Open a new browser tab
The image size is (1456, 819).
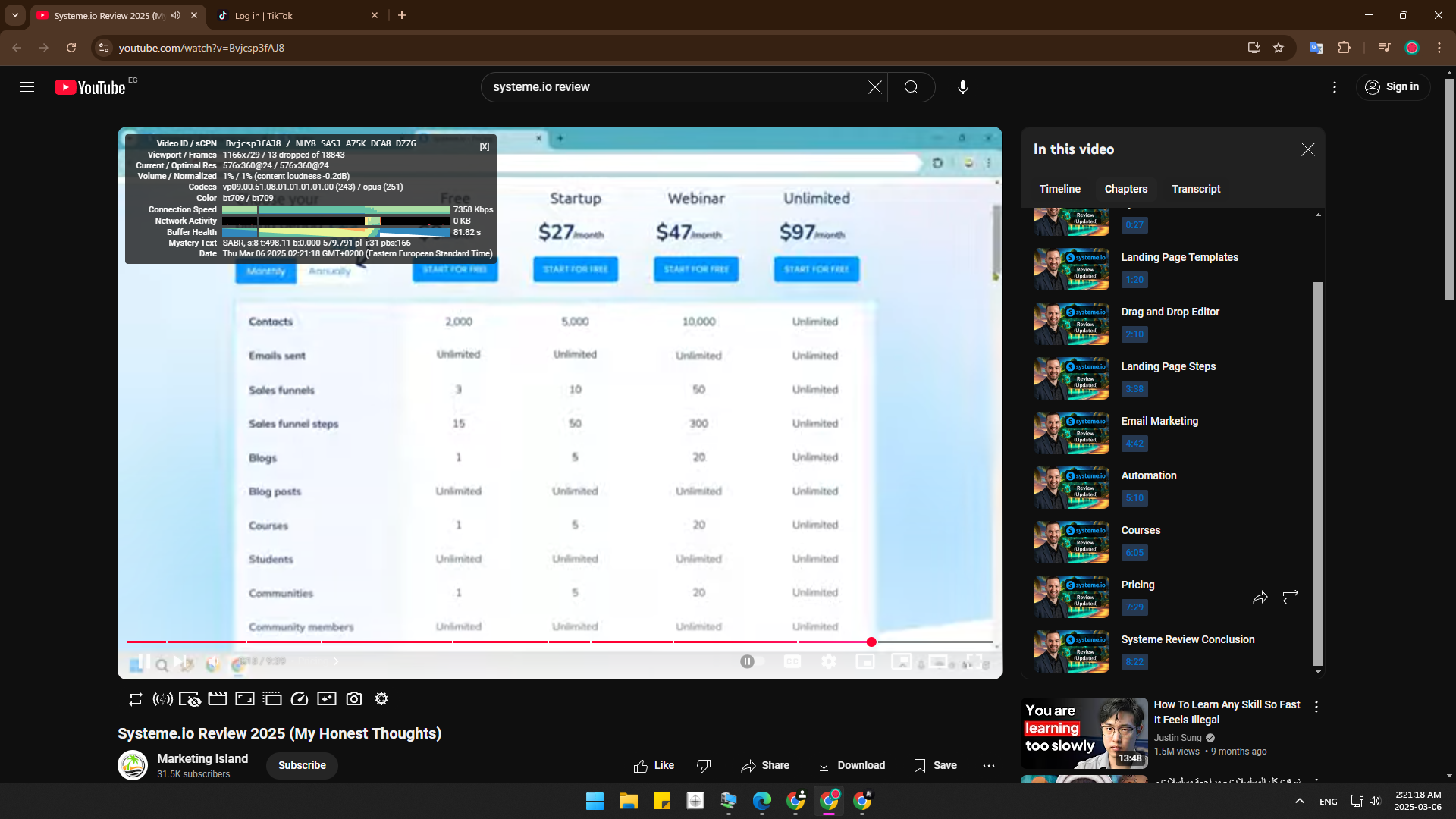click(402, 15)
